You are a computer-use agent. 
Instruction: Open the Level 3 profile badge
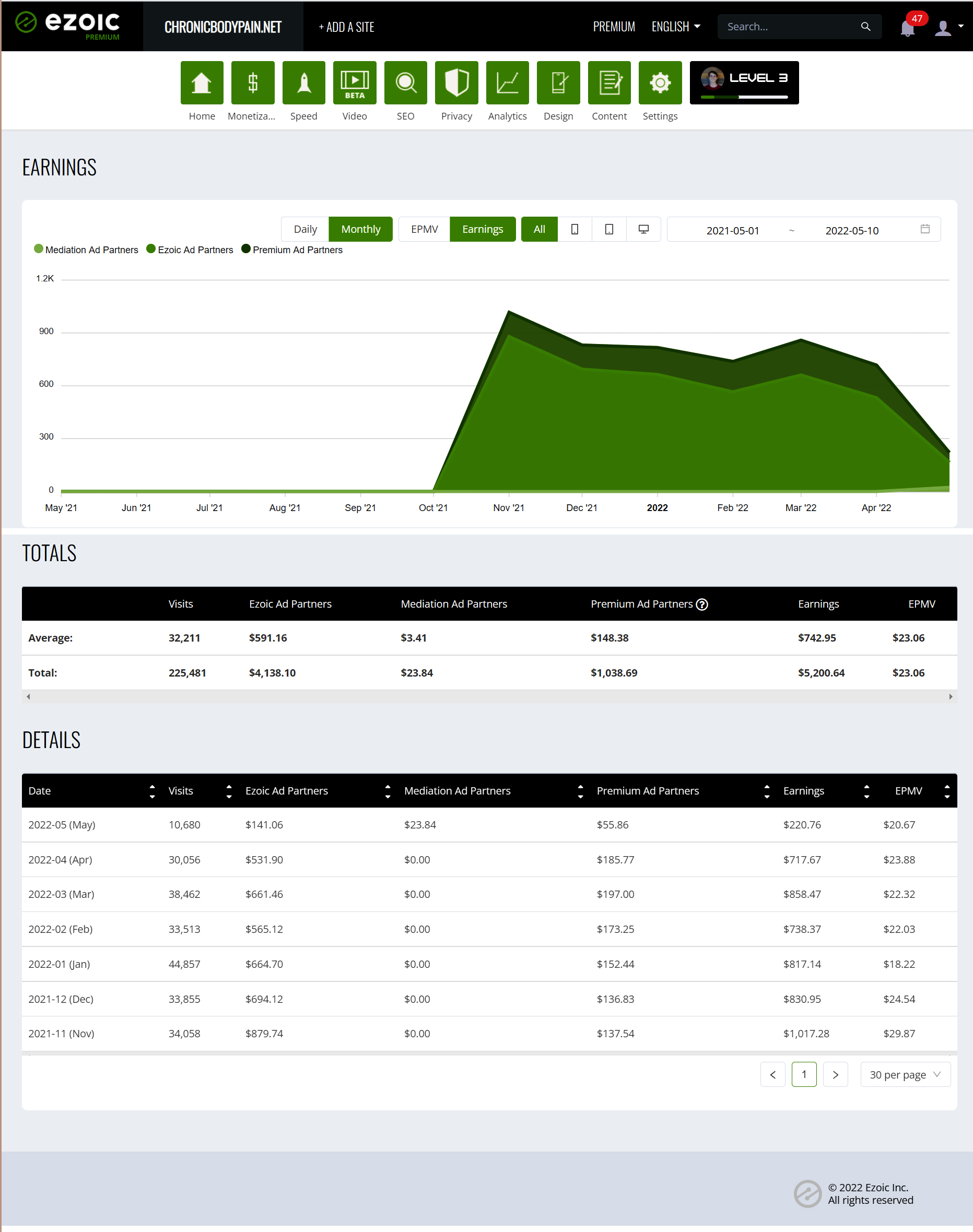744,83
